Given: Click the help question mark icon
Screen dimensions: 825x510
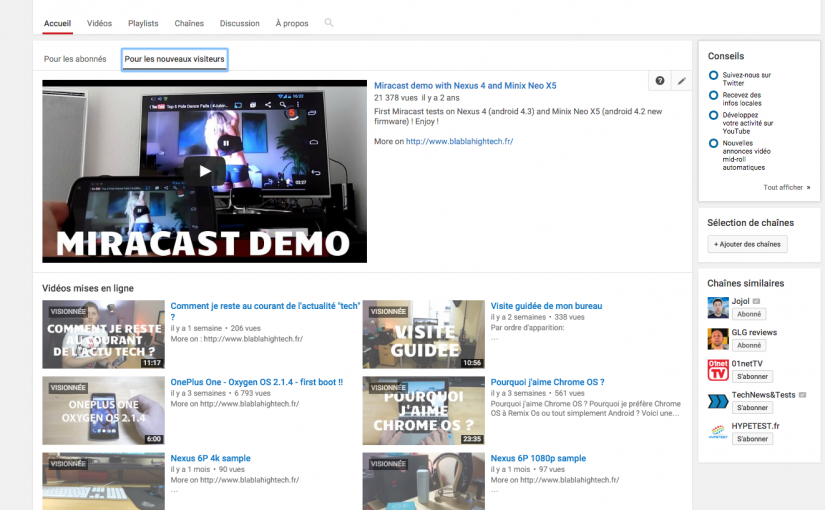Looking at the screenshot, I should (x=660, y=81).
